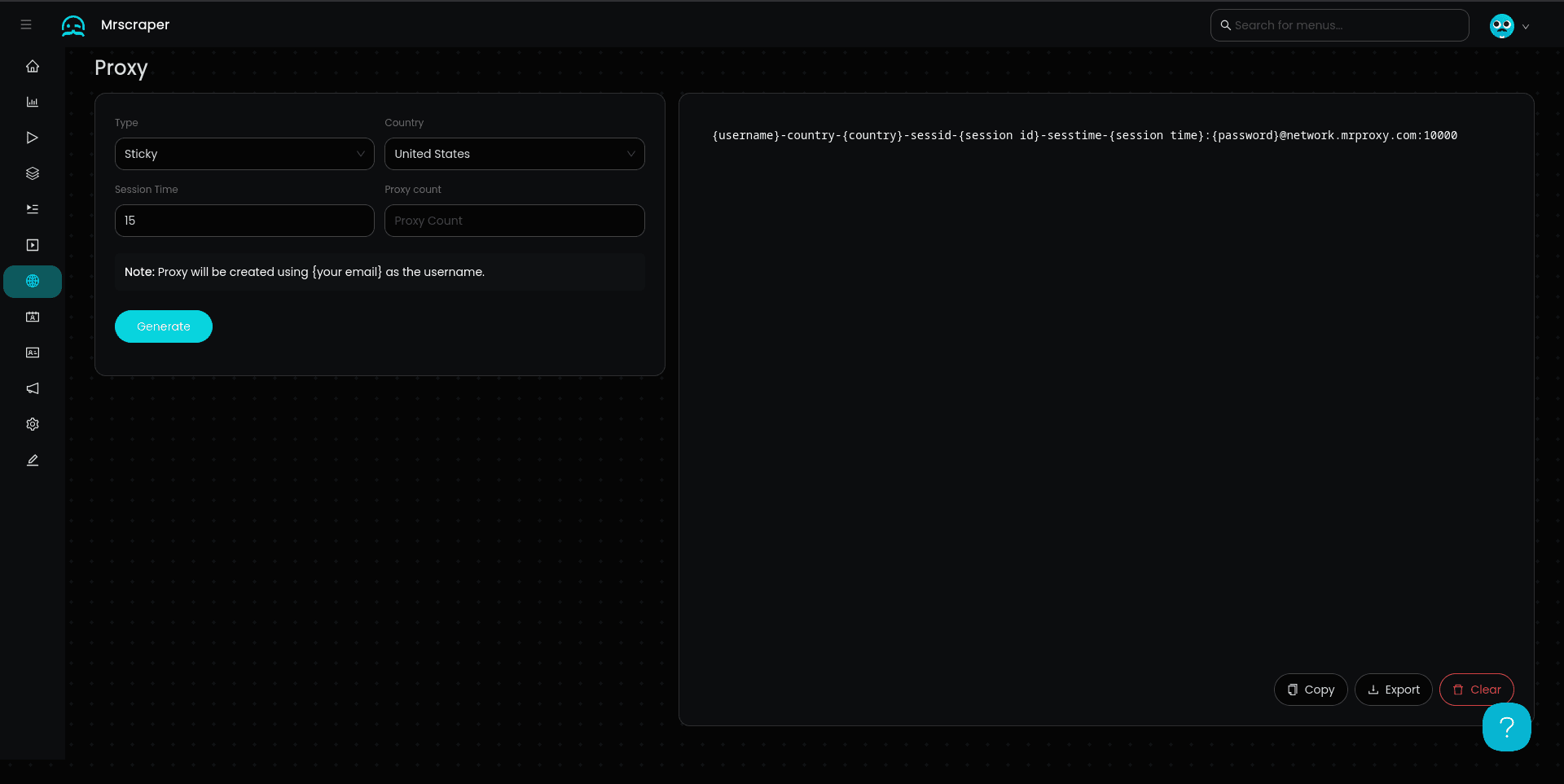
Task: Open the Settings gear in sidebar
Action: pos(33,424)
